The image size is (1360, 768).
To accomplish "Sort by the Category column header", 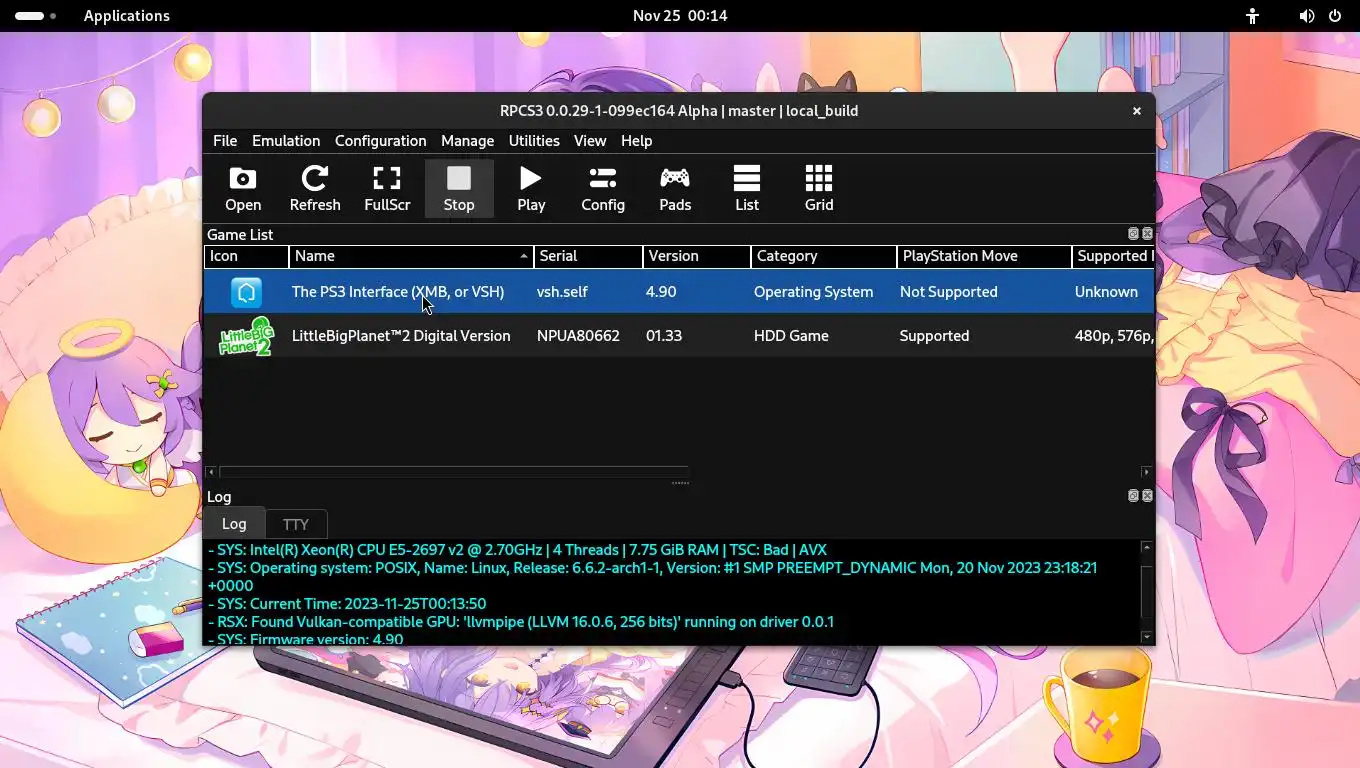I will (824, 256).
